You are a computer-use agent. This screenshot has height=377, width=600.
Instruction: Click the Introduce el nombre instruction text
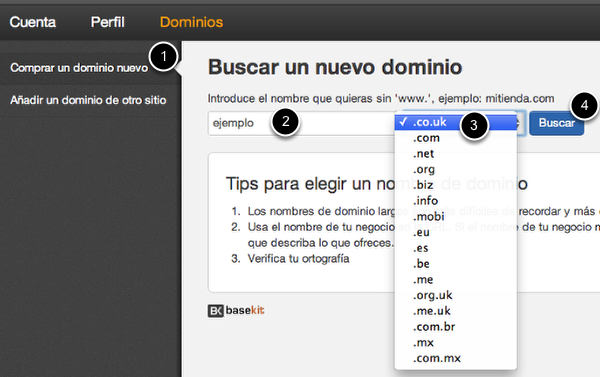381,99
